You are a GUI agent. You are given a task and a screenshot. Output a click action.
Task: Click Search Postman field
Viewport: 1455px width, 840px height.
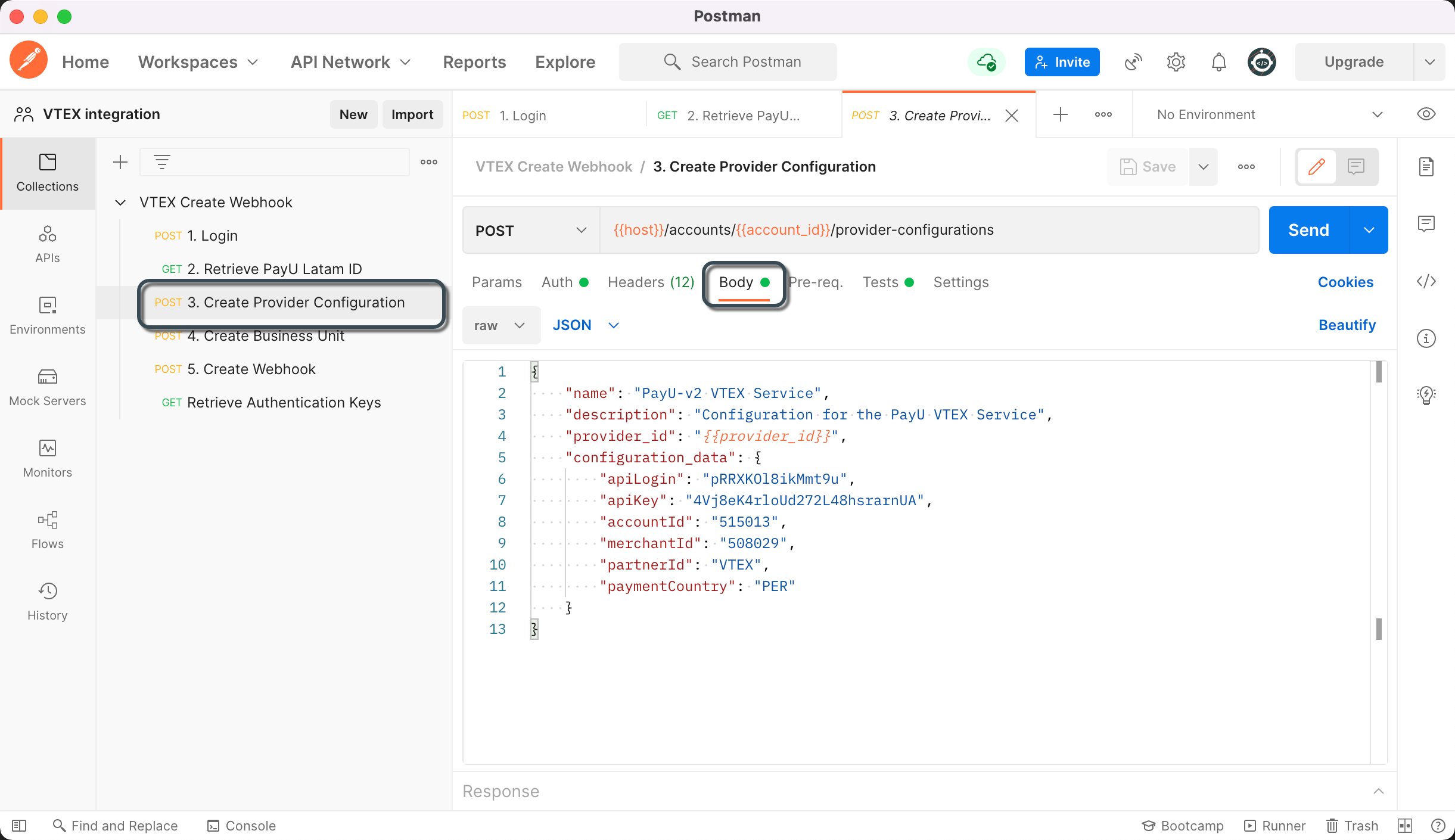728,62
